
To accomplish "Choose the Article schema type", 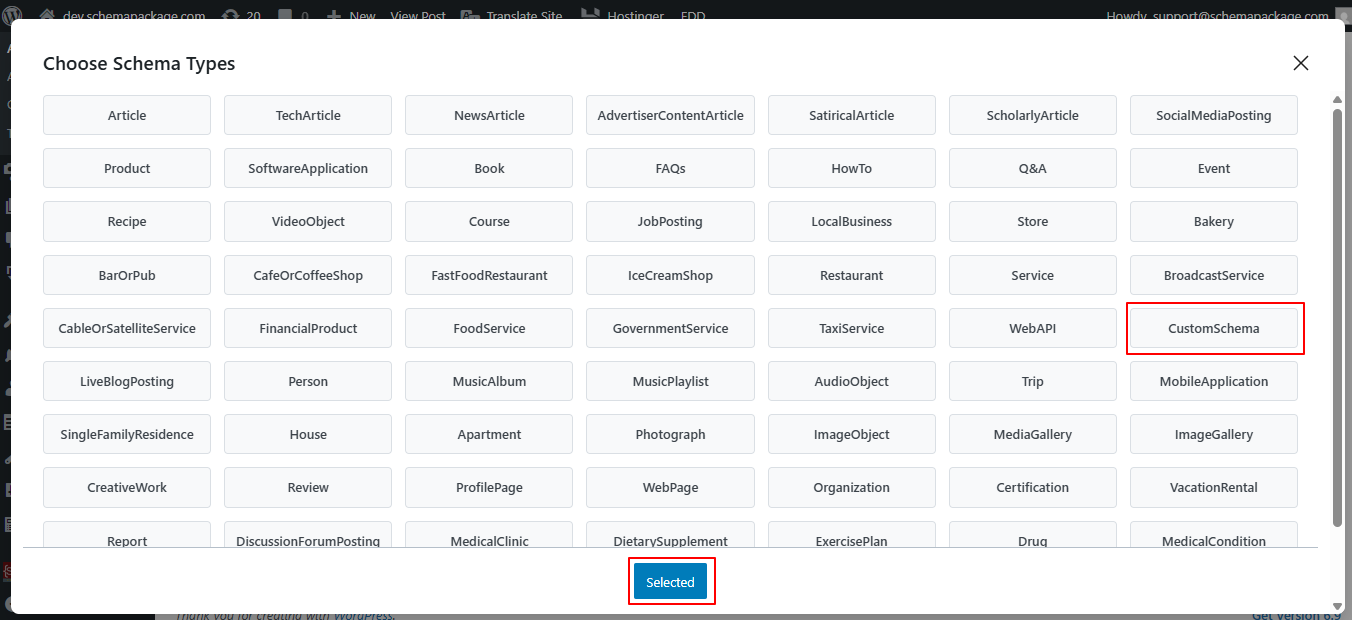I will 127,115.
